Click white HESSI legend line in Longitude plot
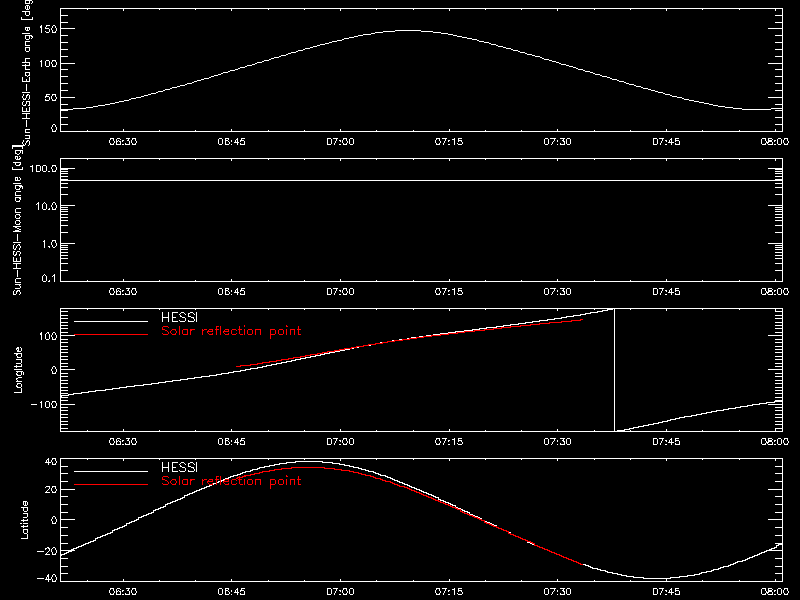The height and width of the screenshot is (600, 800). (x=111, y=321)
